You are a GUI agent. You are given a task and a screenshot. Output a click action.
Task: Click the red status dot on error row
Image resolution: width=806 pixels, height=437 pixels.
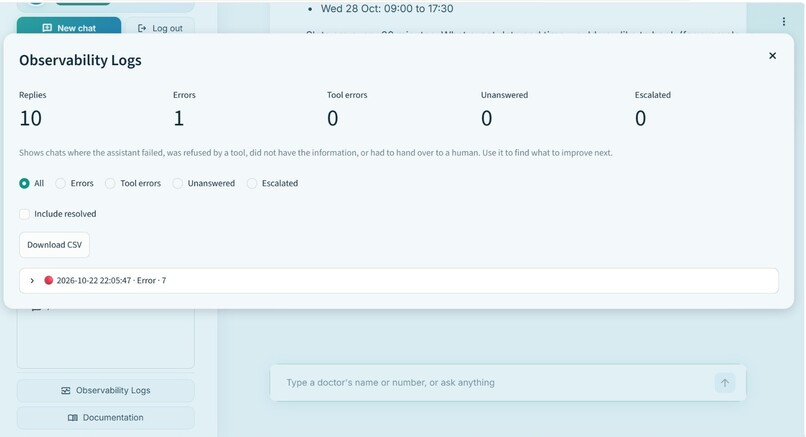click(x=48, y=280)
